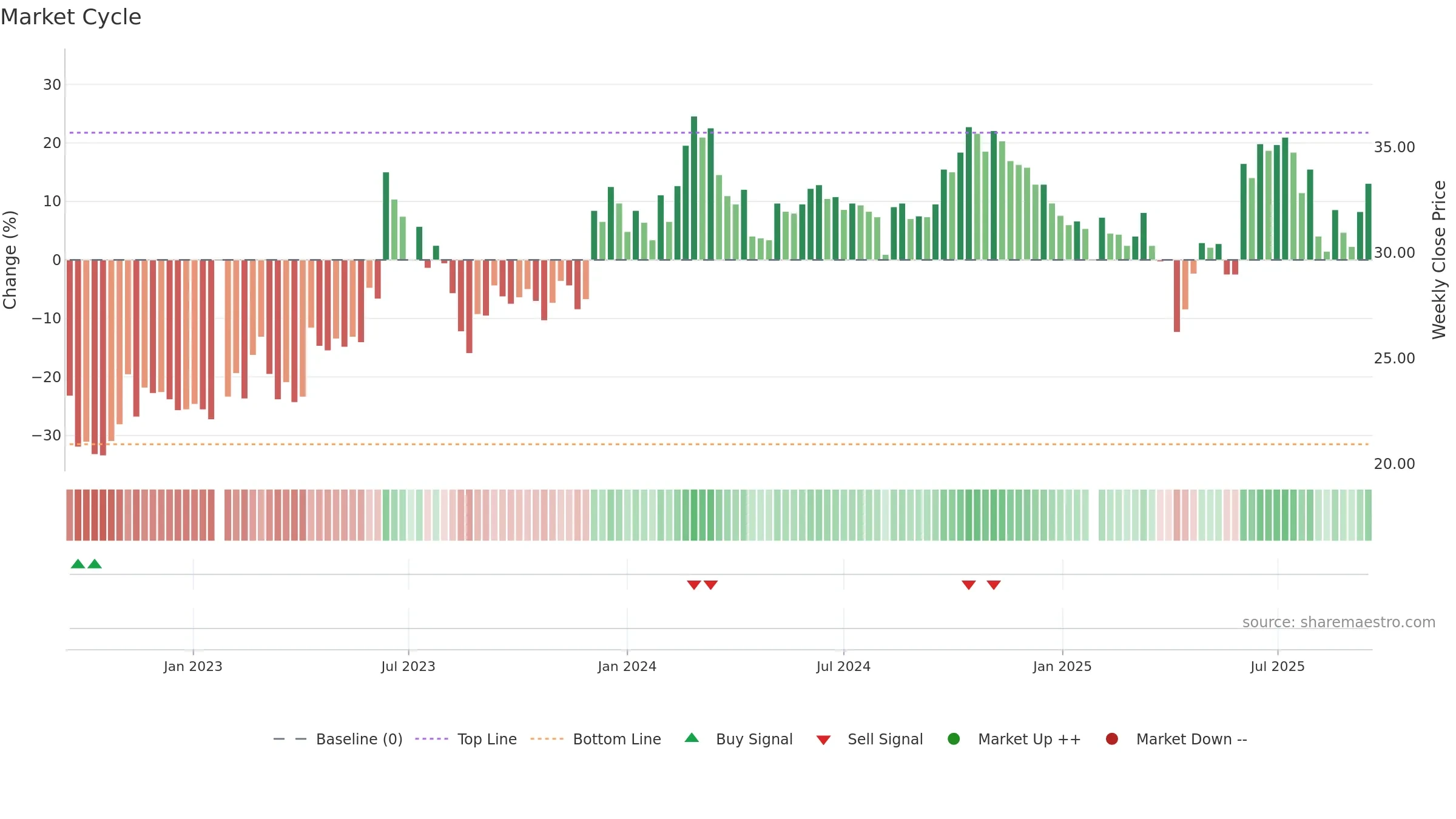Click the Bottom Line legend entry
The height and width of the screenshot is (819, 1456).
(595, 739)
